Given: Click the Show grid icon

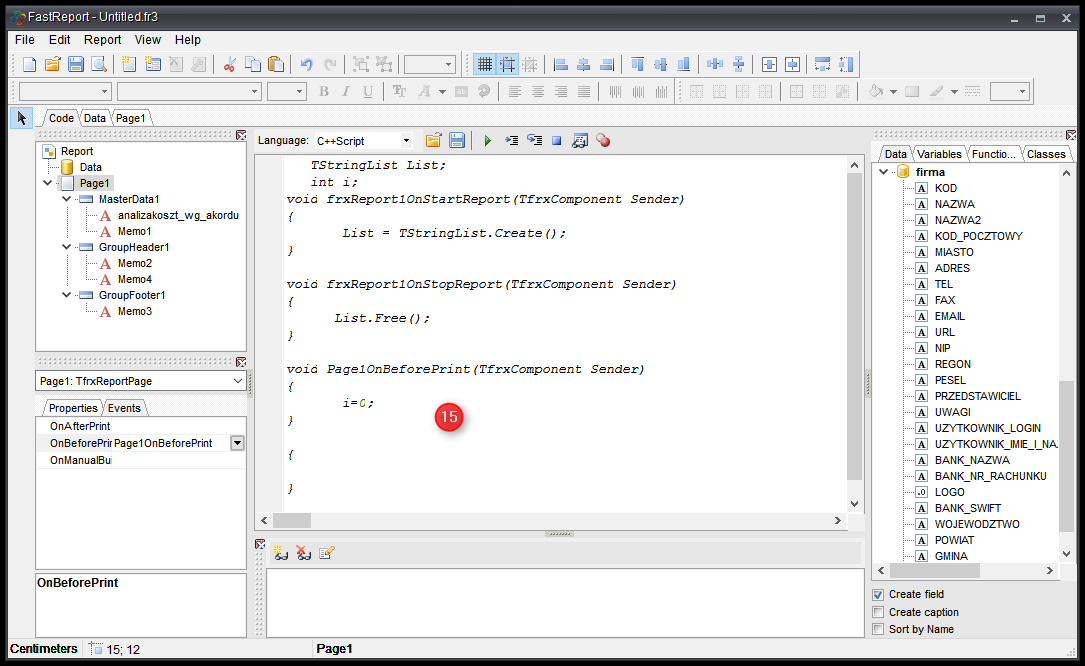Looking at the screenshot, I should 485,65.
